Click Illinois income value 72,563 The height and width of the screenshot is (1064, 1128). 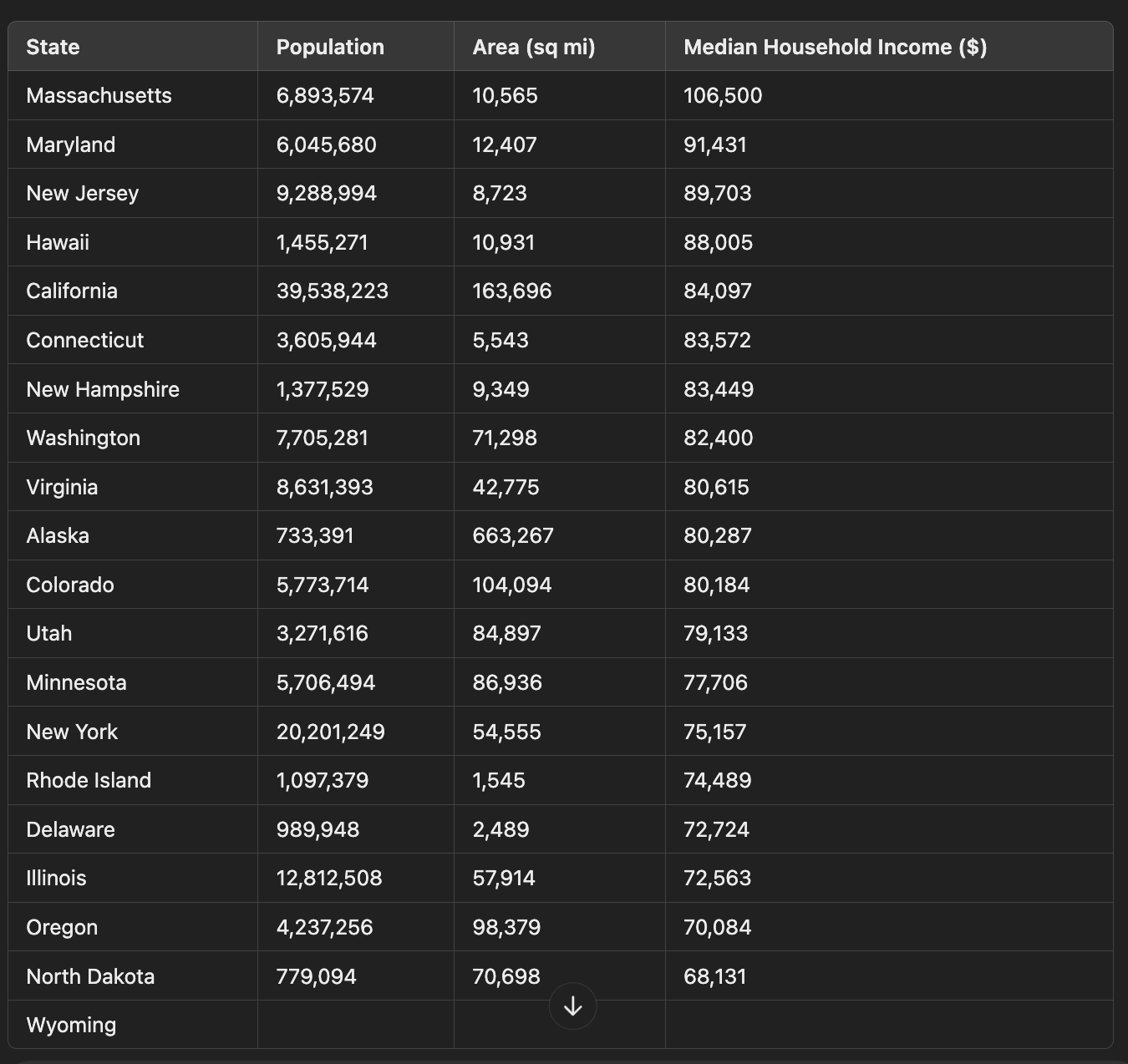(x=718, y=878)
